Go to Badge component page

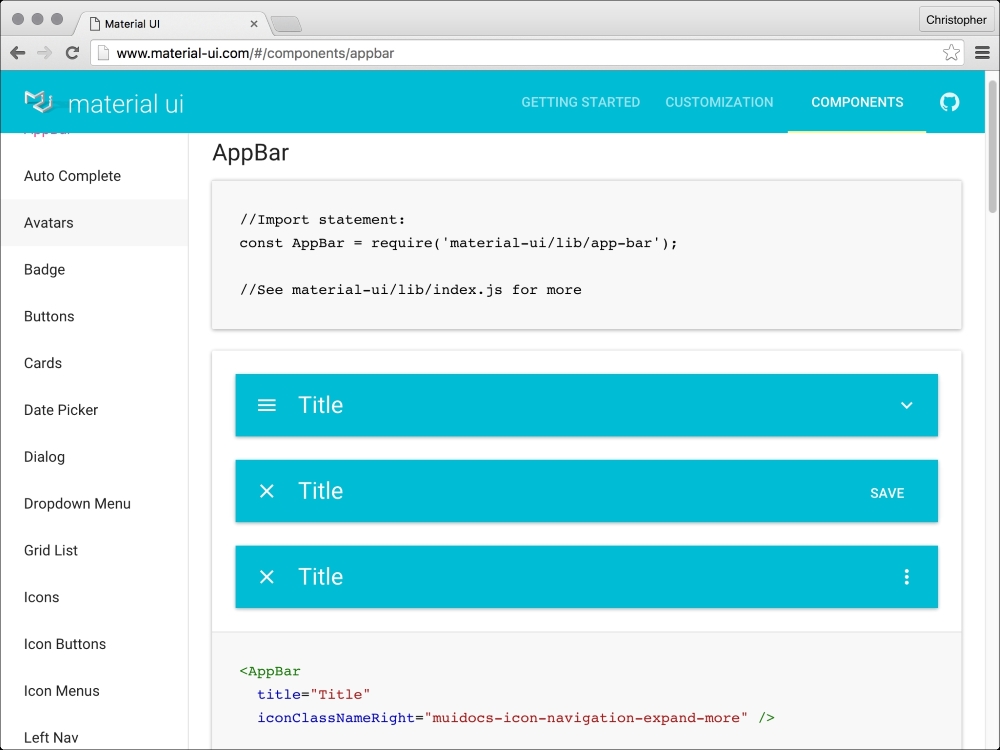click(x=94, y=269)
